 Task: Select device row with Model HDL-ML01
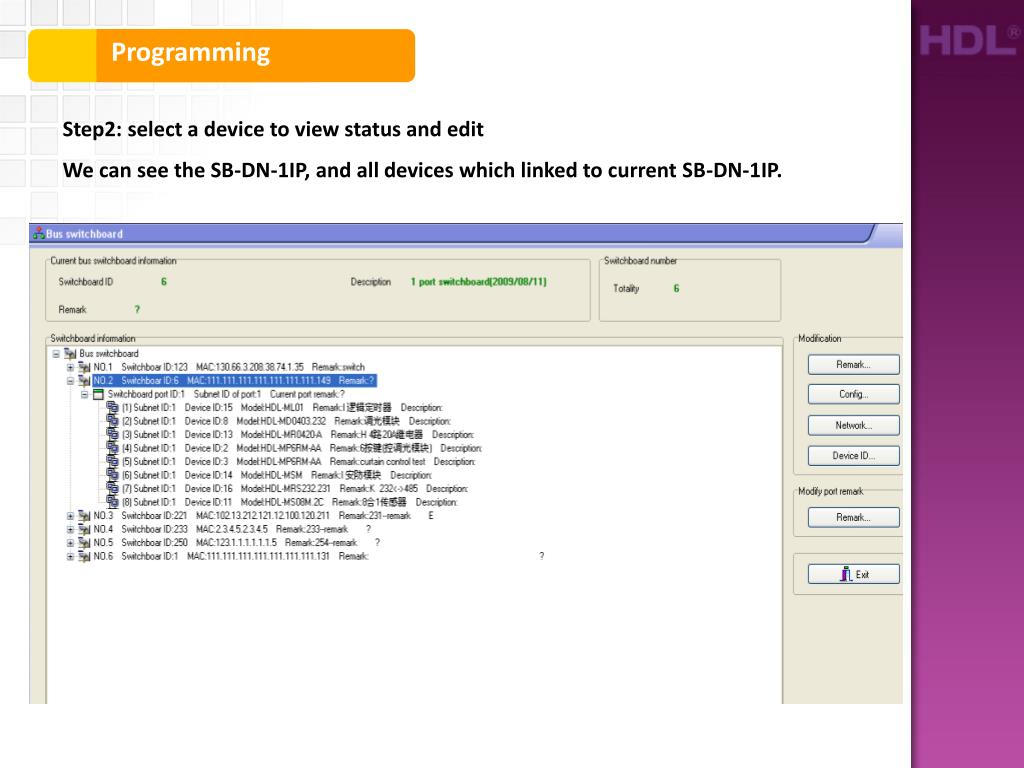click(x=282, y=408)
